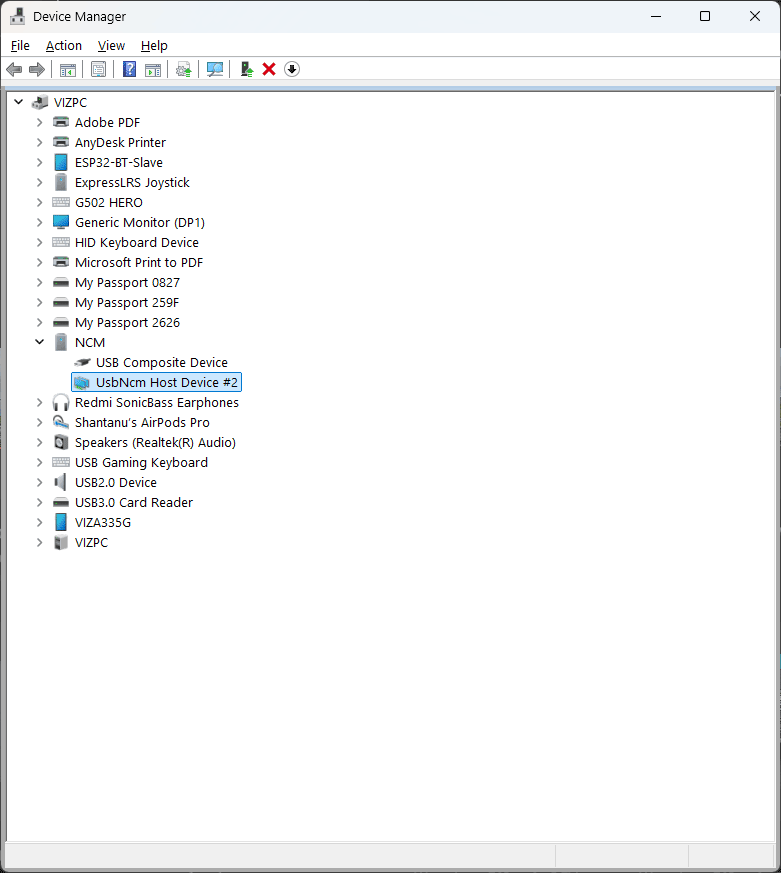Viewport: 781px width, 873px height.
Task: Select the USB3.0 Card Reader label
Action: pyautogui.click(x=134, y=503)
